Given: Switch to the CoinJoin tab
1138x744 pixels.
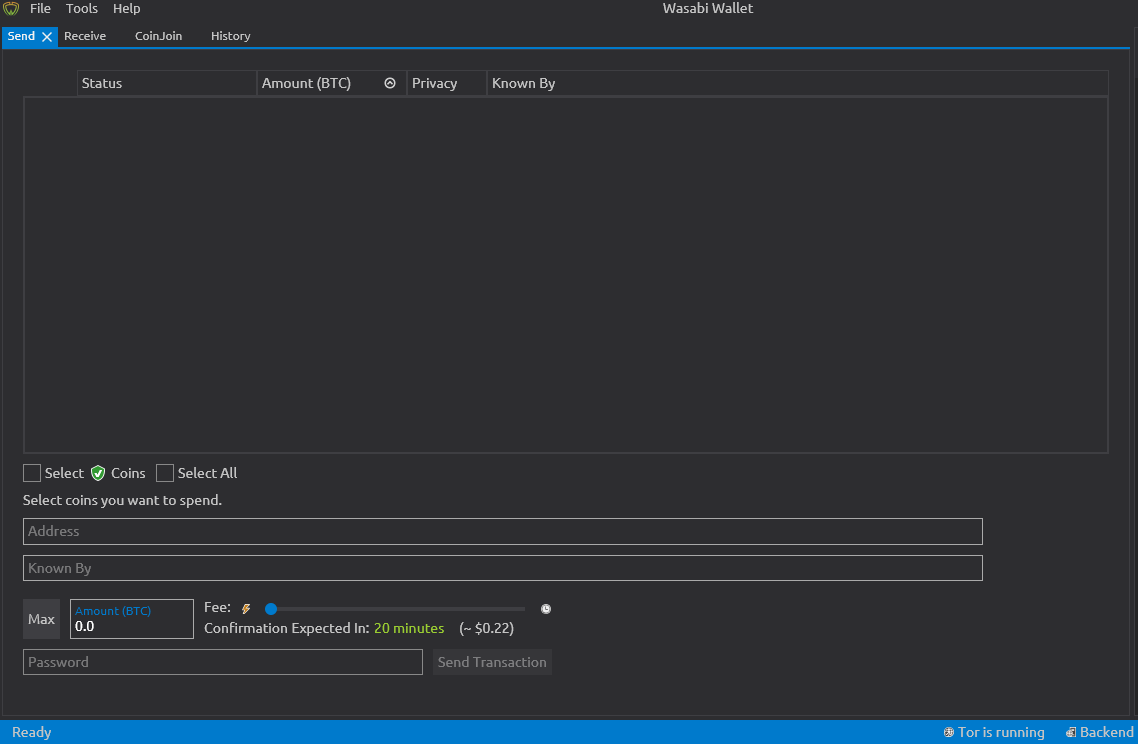Looking at the screenshot, I should [158, 36].
